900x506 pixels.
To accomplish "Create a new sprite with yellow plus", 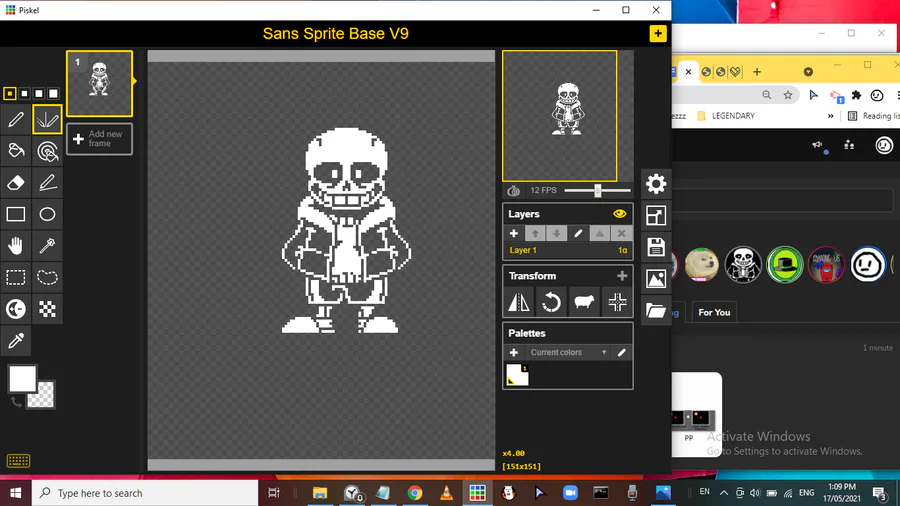I will click(658, 33).
